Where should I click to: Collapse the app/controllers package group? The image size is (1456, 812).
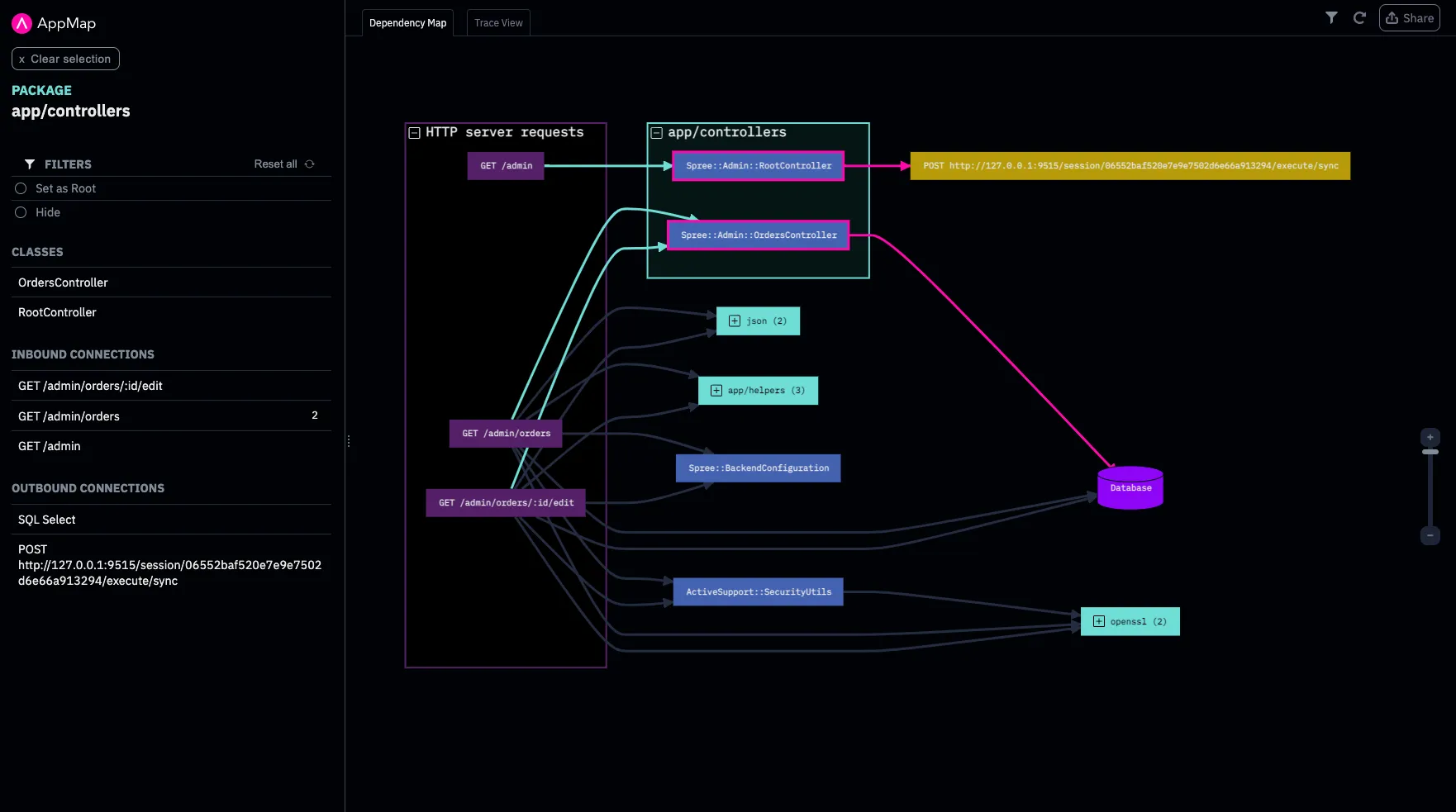[657, 132]
